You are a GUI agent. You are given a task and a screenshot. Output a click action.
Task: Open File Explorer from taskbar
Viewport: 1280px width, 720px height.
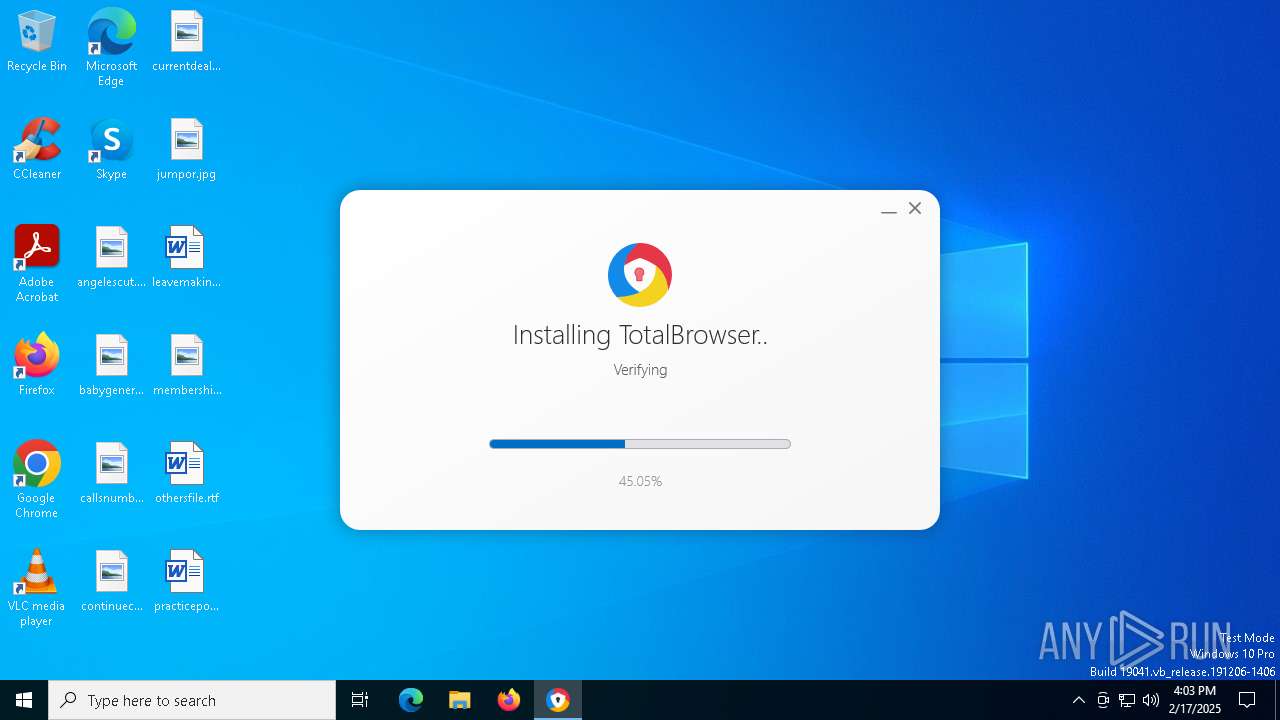tap(459, 700)
